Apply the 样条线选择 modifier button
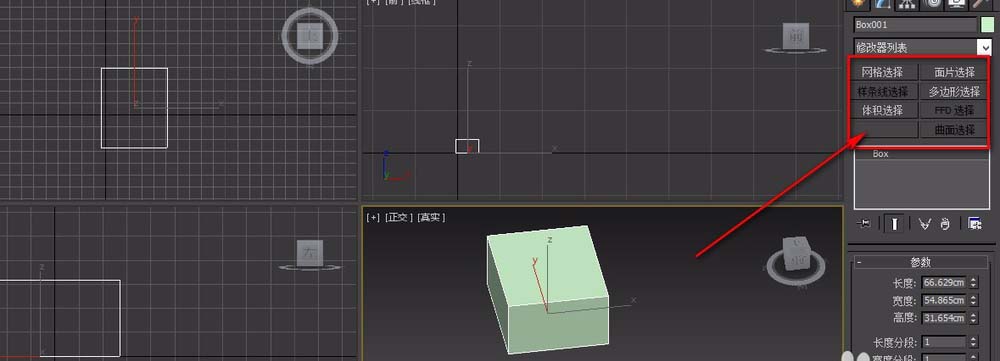Screen dimensions: 1000x361 (x=883, y=91)
